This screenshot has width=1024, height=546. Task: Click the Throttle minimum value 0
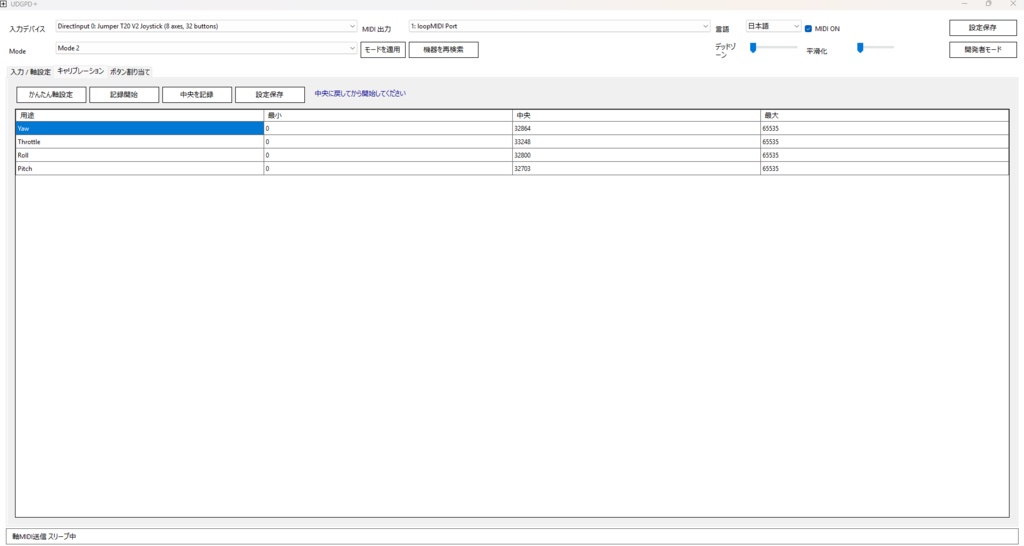tap(388, 142)
